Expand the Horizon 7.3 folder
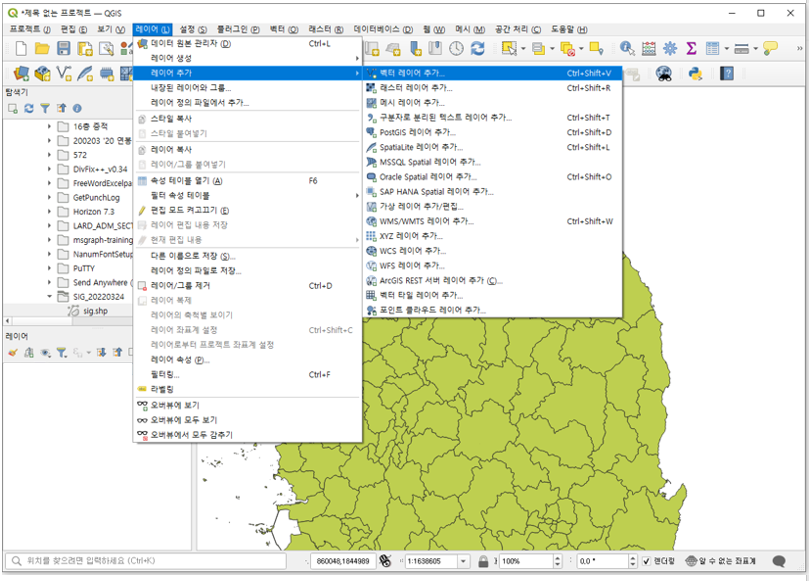The width and height of the screenshot is (809, 581). pos(50,211)
